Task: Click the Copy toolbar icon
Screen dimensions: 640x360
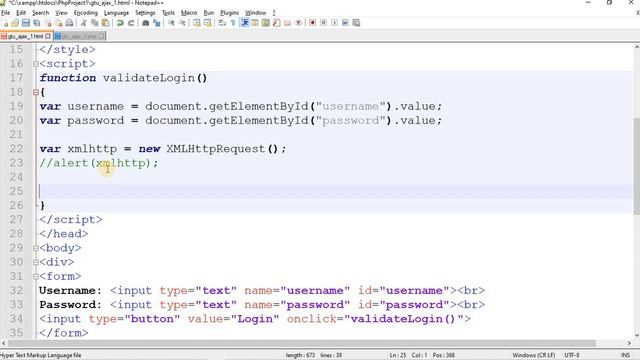Action: (x=95, y=23)
